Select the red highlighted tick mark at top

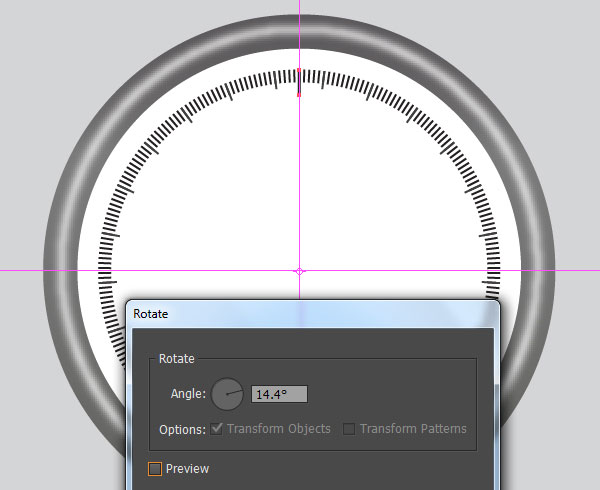pyautogui.click(x=299, y=82)
